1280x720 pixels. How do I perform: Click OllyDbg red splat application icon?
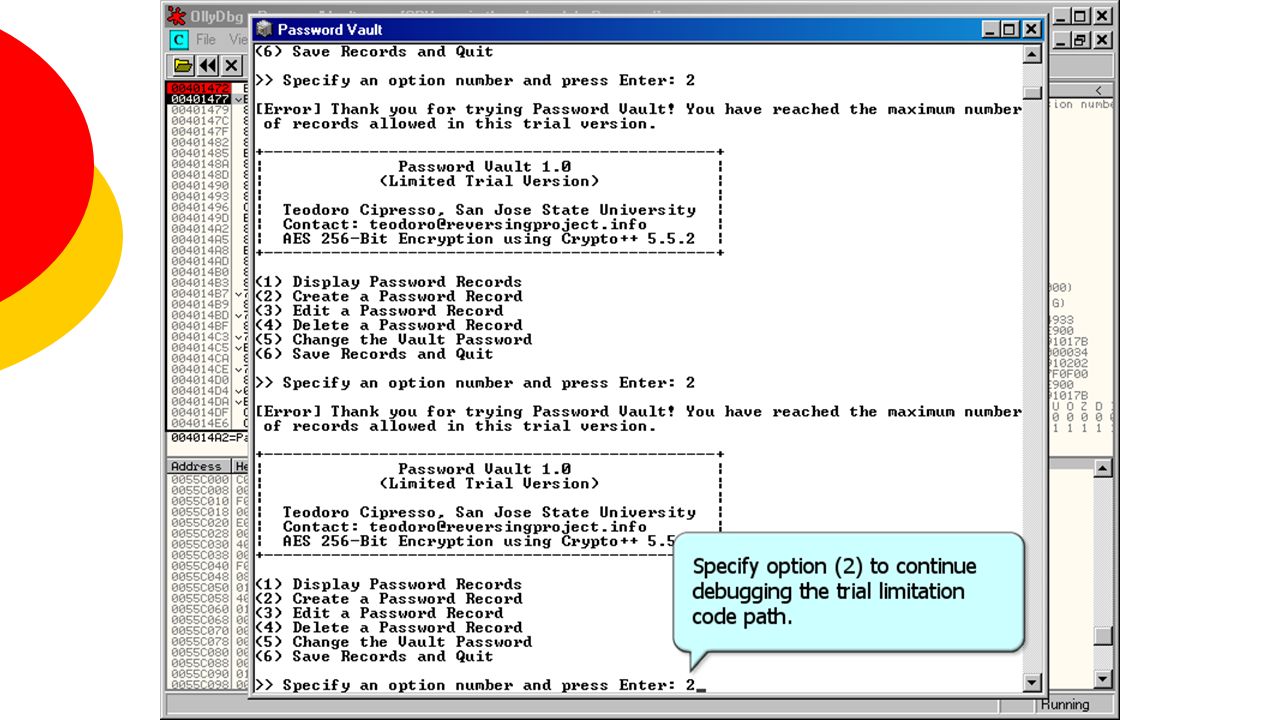(x=177, y=15)
